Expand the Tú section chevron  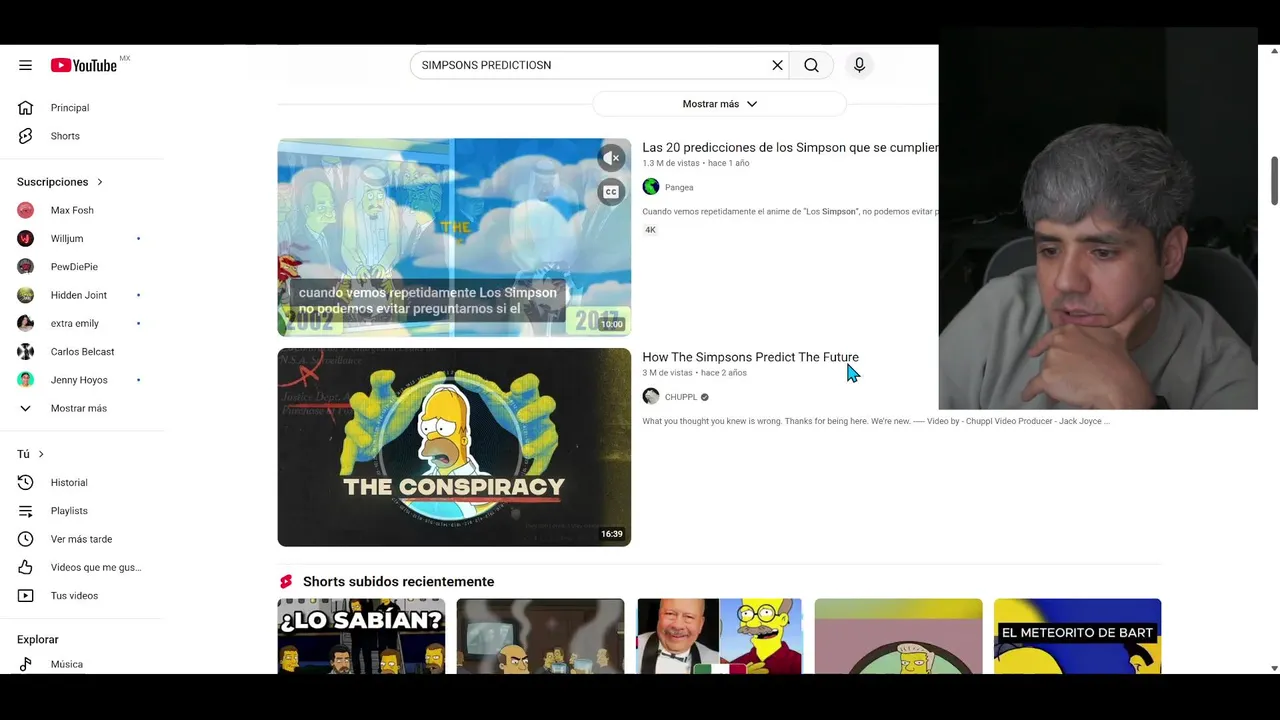41,454
